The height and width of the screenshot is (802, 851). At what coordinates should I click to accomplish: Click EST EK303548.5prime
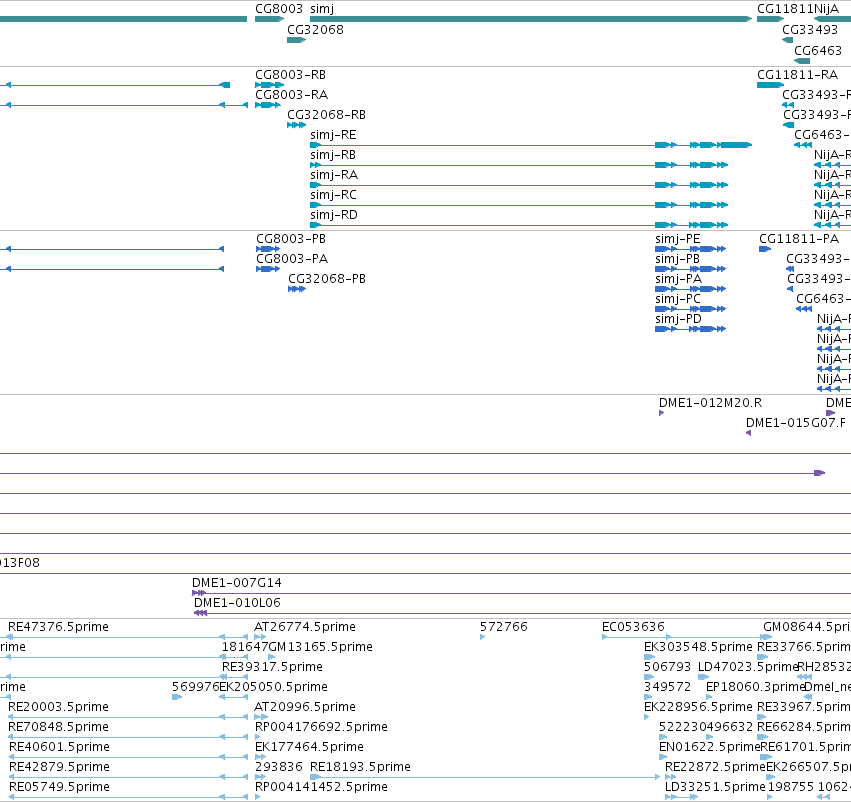click(698, 647)
